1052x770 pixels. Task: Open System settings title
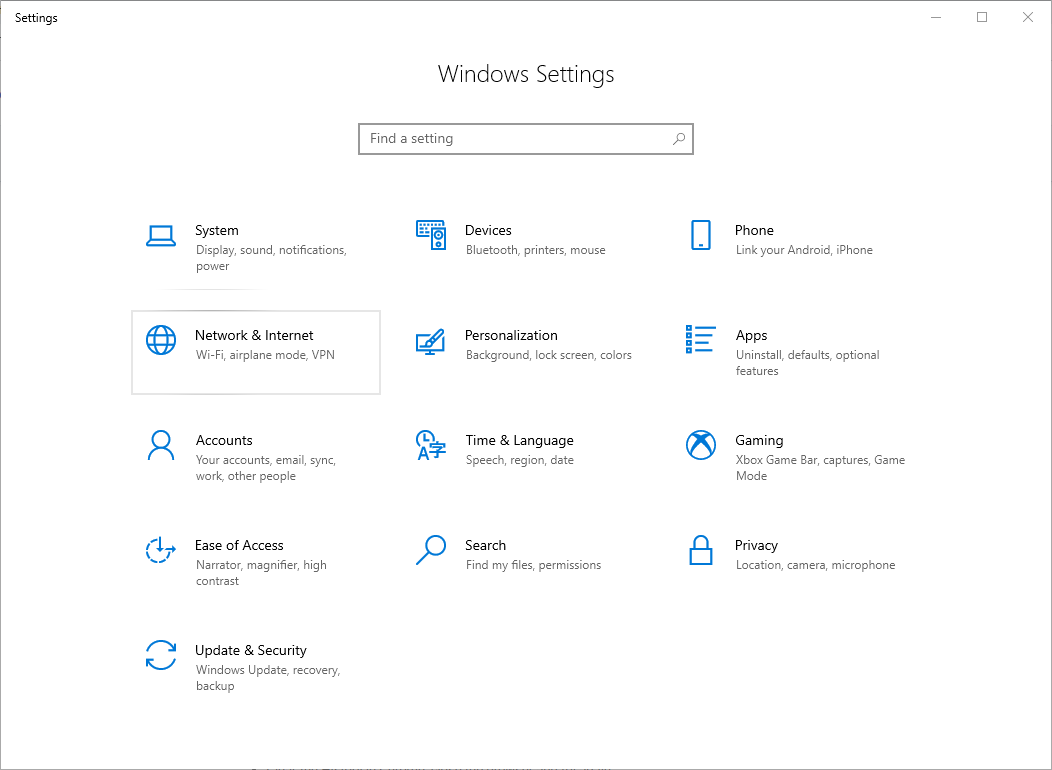(217, 230)
